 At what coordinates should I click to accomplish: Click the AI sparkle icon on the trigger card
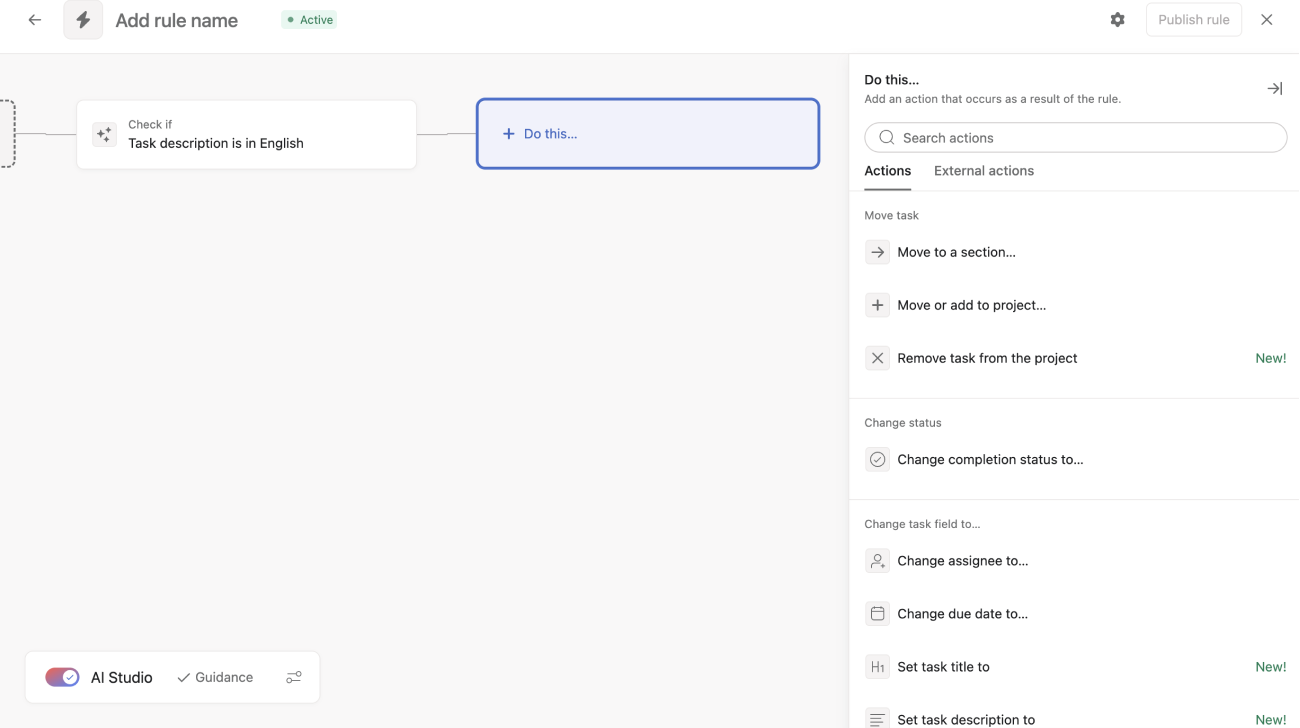coord(104,133)
